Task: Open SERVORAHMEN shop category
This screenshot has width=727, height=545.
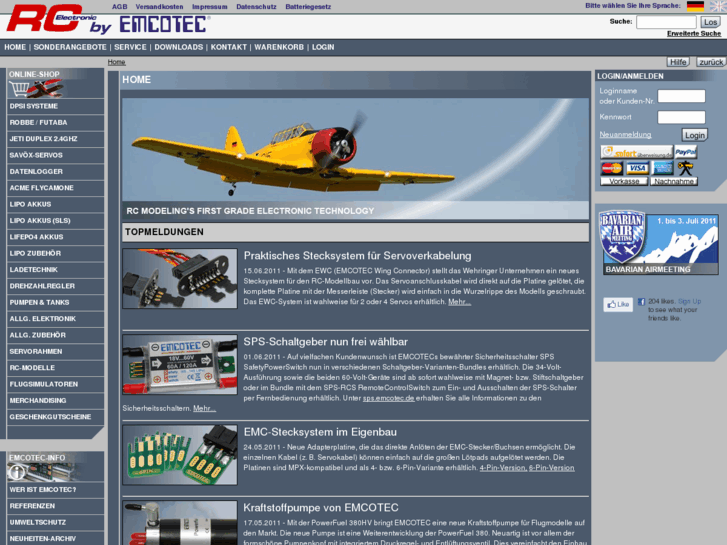Action: tap(56, 351)
